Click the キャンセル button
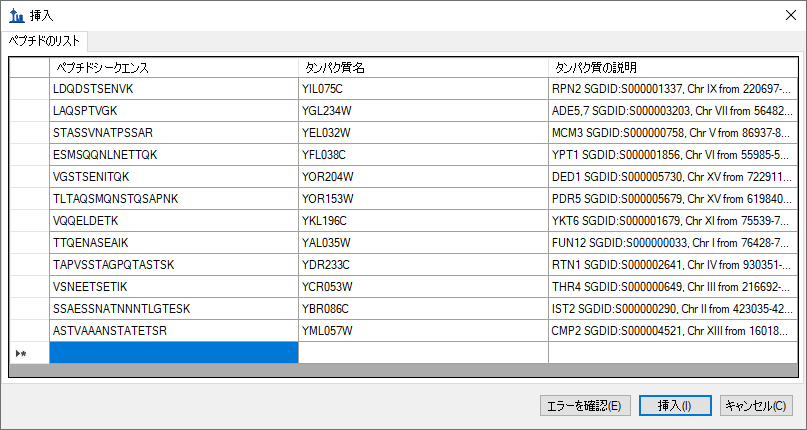This screenshot has height=430, width=807. tap(756, 406)
